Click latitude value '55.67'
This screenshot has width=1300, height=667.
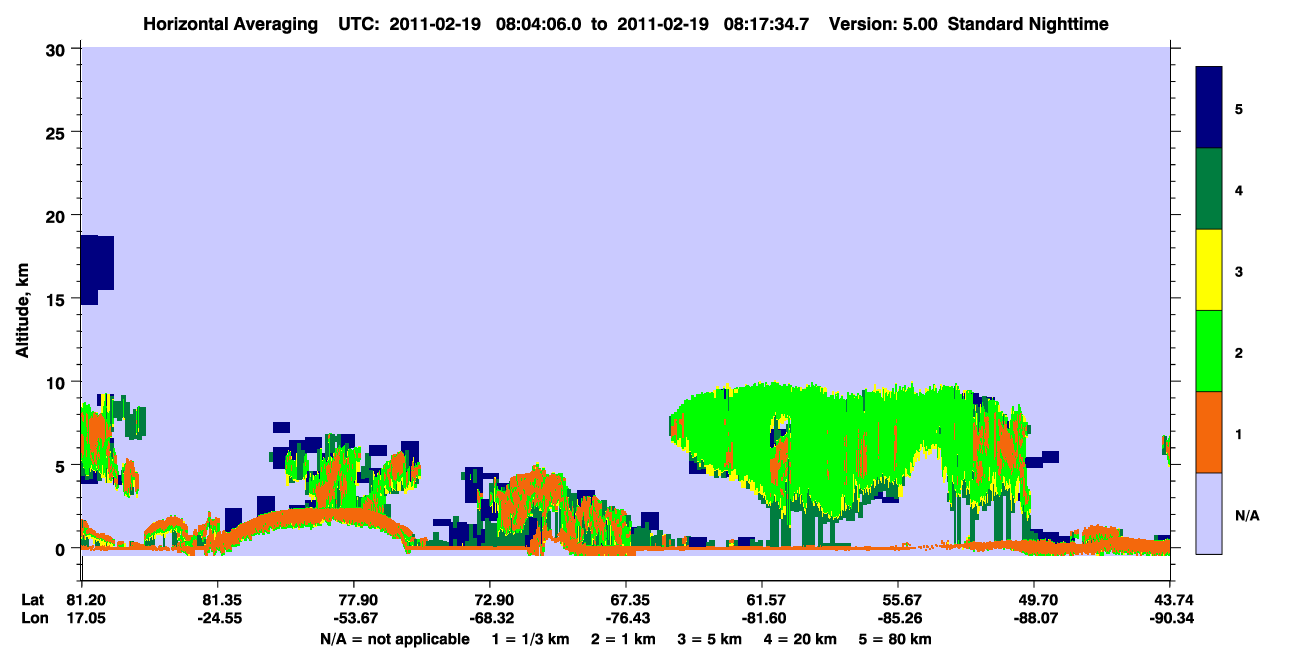tap(898, 600)
